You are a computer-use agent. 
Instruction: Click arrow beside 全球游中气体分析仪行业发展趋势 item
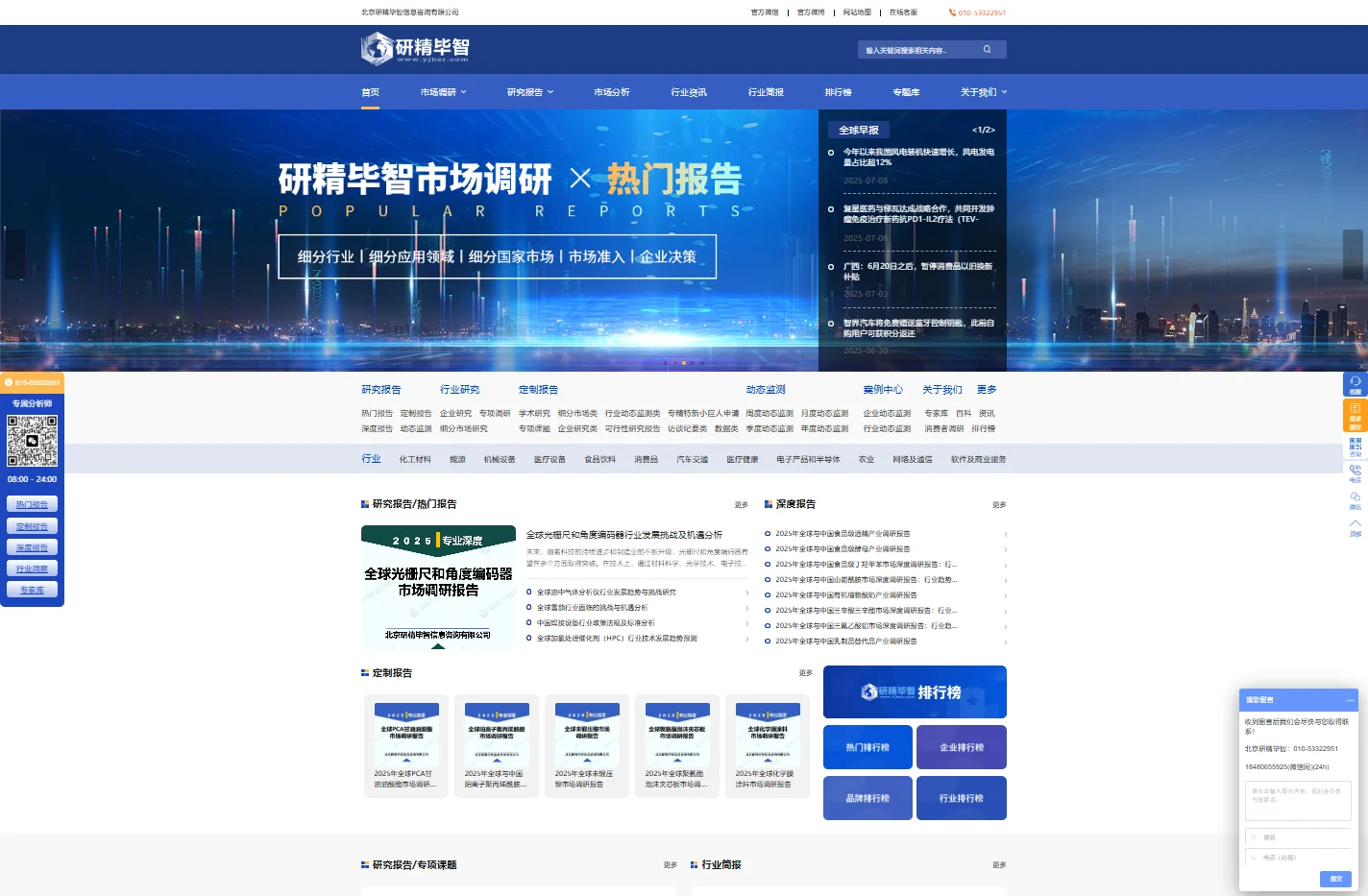pyautogui.click(x=747, y=593)
